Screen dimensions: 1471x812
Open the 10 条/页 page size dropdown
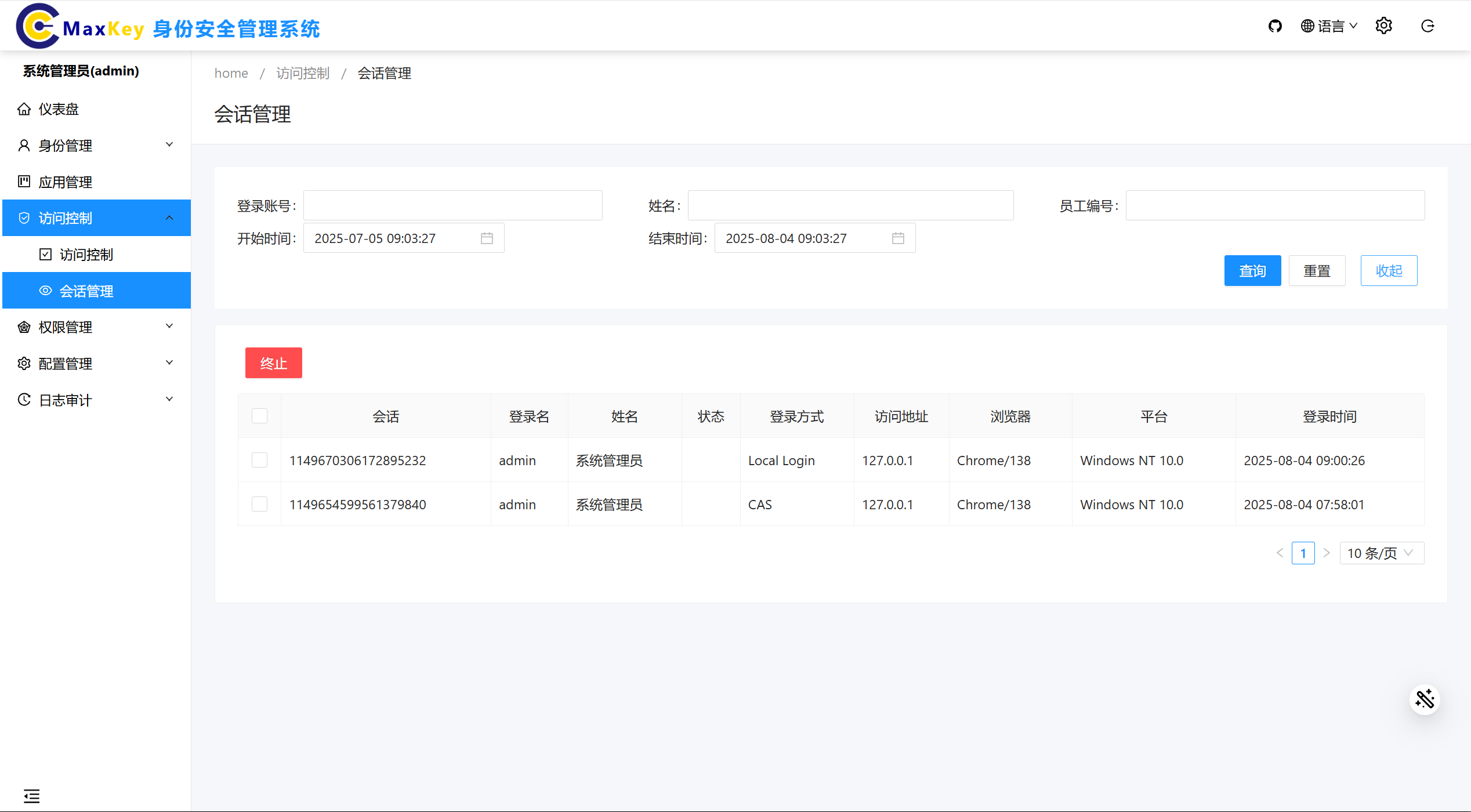[1381, 553]
